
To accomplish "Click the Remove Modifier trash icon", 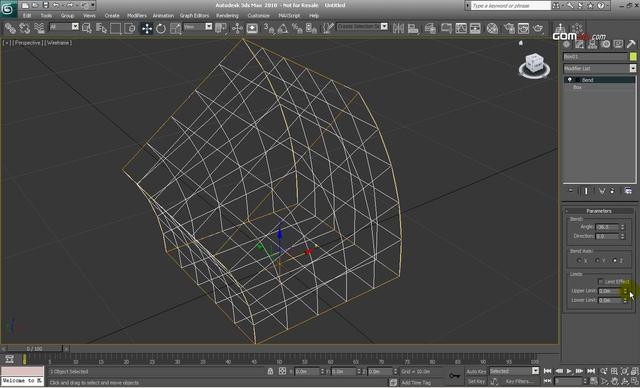I will coord(612,191).
